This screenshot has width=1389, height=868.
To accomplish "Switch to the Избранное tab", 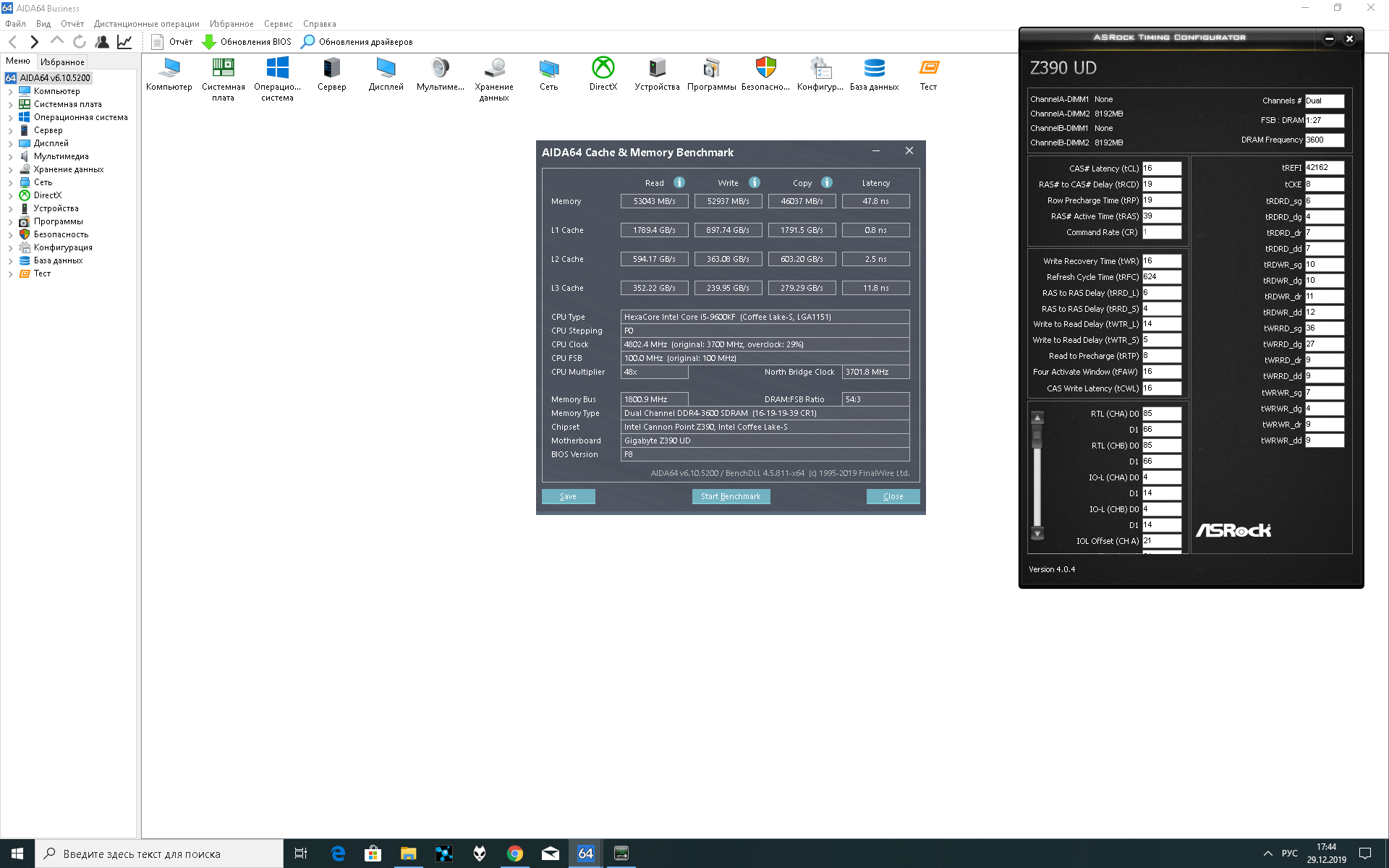I will [62, 61].
